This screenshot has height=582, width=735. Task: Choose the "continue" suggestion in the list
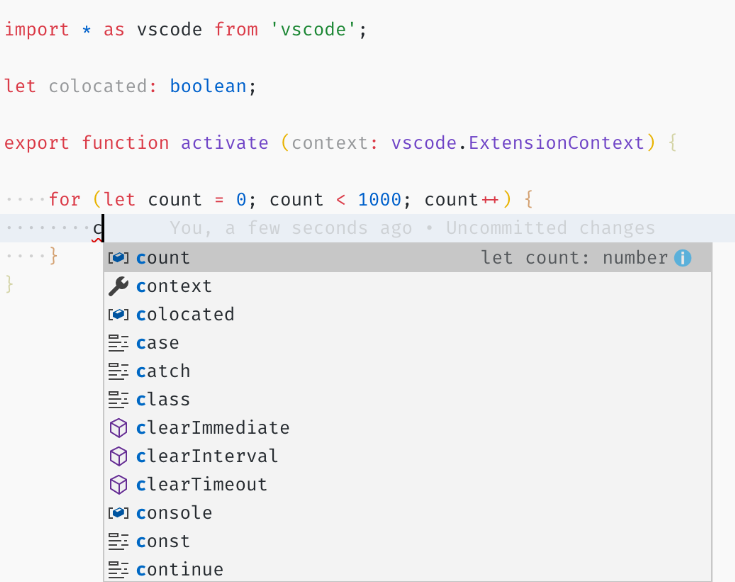[179, 569]
